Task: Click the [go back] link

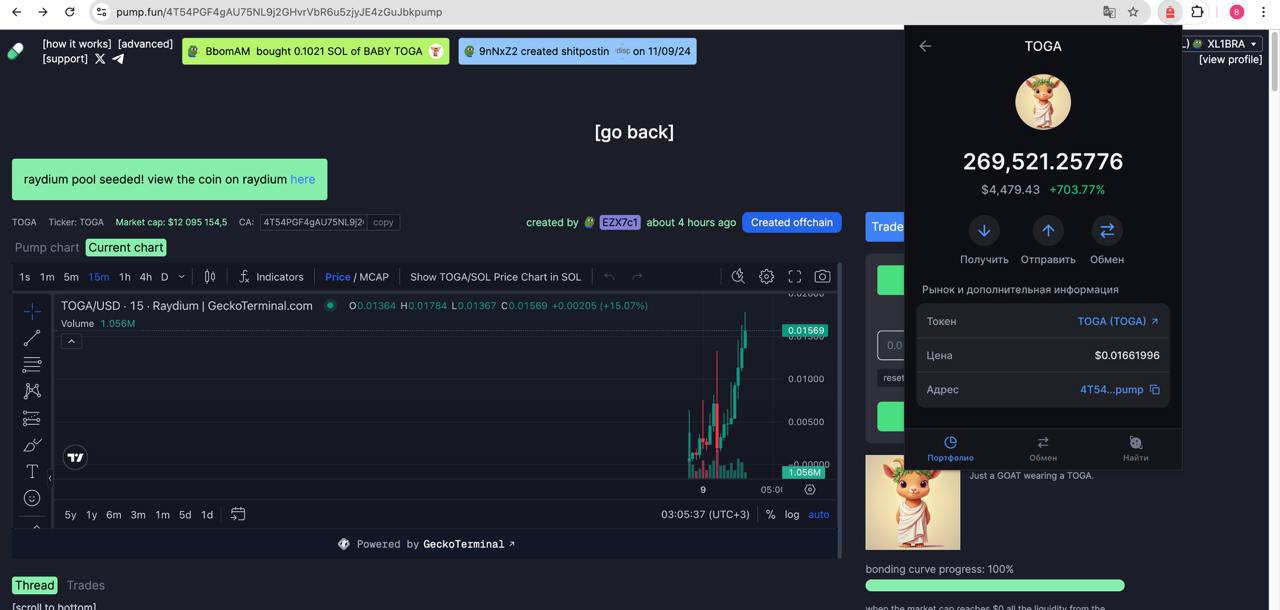Action: click(x=634, y=132)
